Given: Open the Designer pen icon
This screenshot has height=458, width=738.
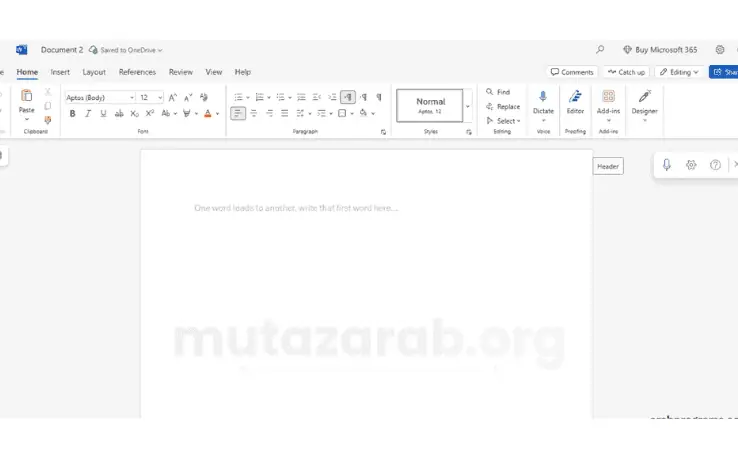Looking at the screenshot, I should (644, 96).
